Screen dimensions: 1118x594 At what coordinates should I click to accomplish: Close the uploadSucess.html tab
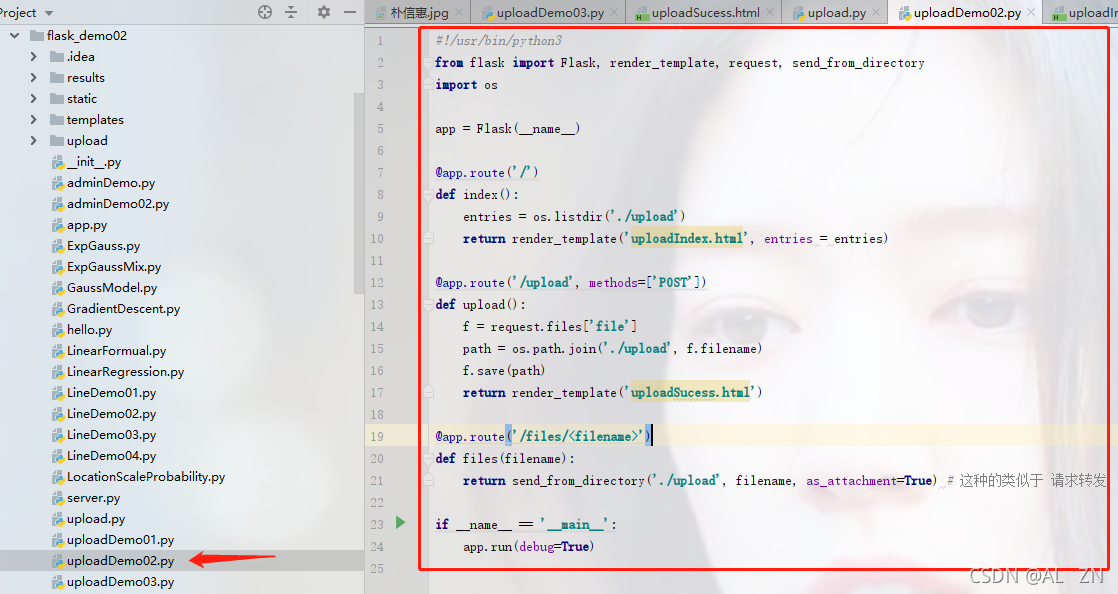(770, 12)
